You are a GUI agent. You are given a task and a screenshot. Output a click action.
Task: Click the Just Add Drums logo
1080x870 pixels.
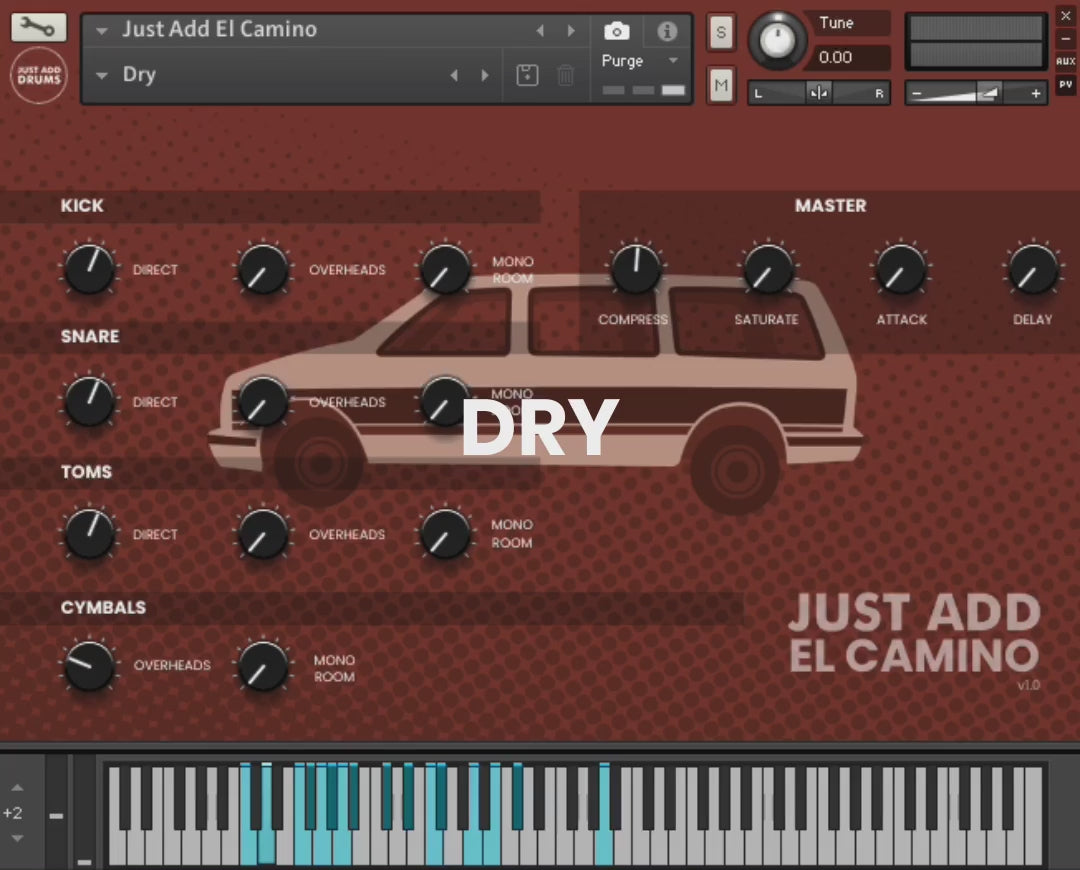click(39, 75)
